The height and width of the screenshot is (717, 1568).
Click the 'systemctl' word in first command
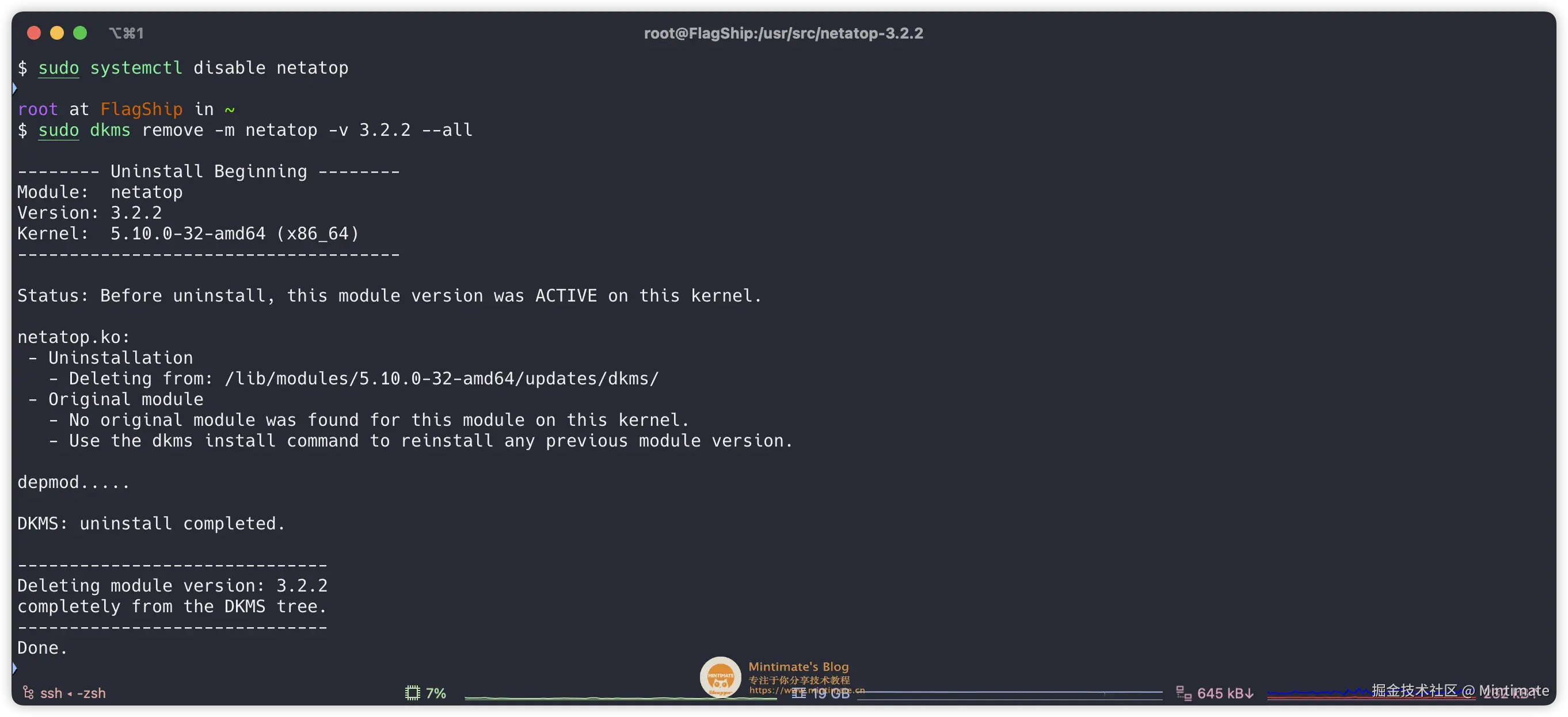point(136,67)
